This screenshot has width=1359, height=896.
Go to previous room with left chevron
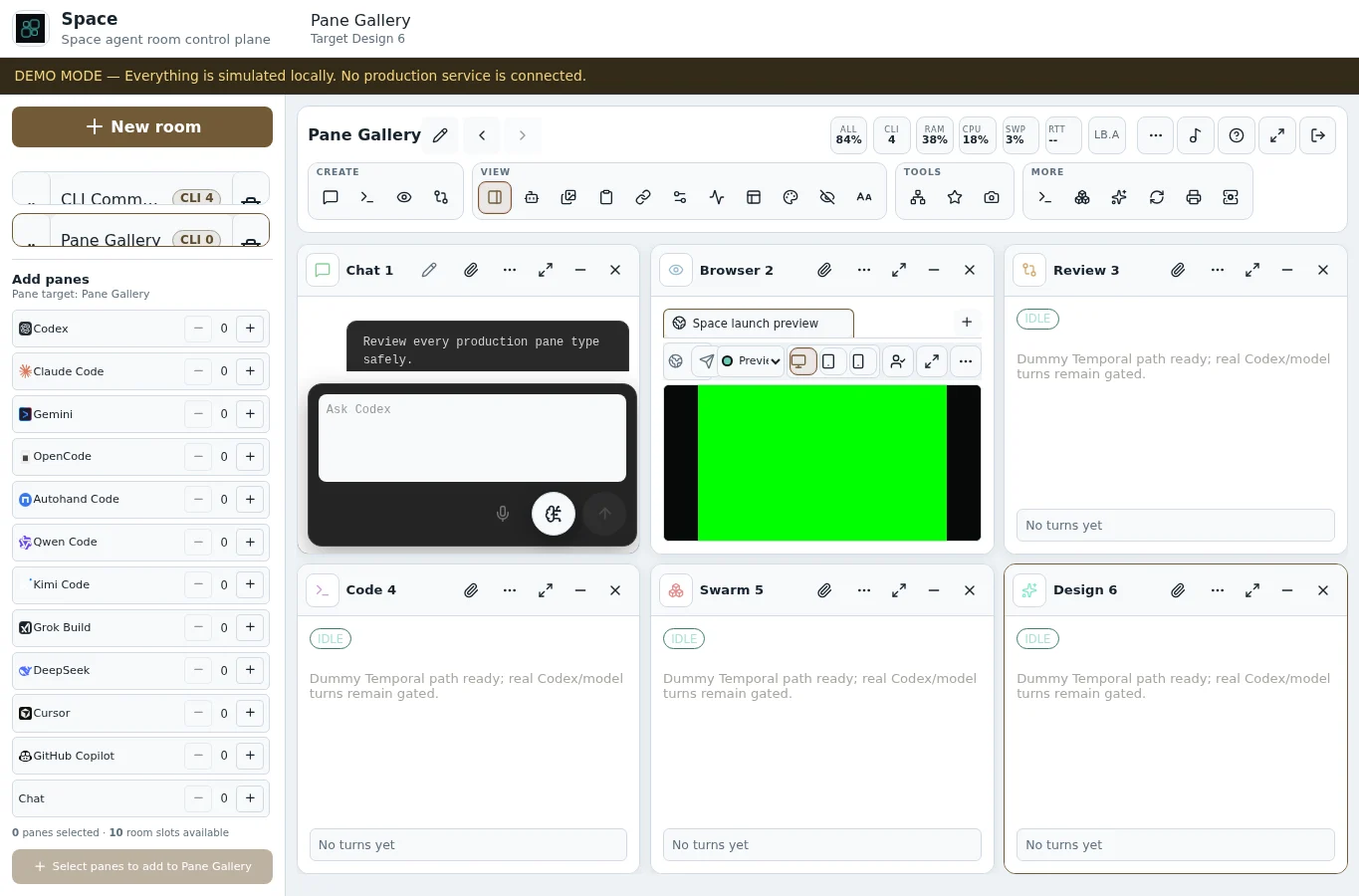[x=482, y=135]
